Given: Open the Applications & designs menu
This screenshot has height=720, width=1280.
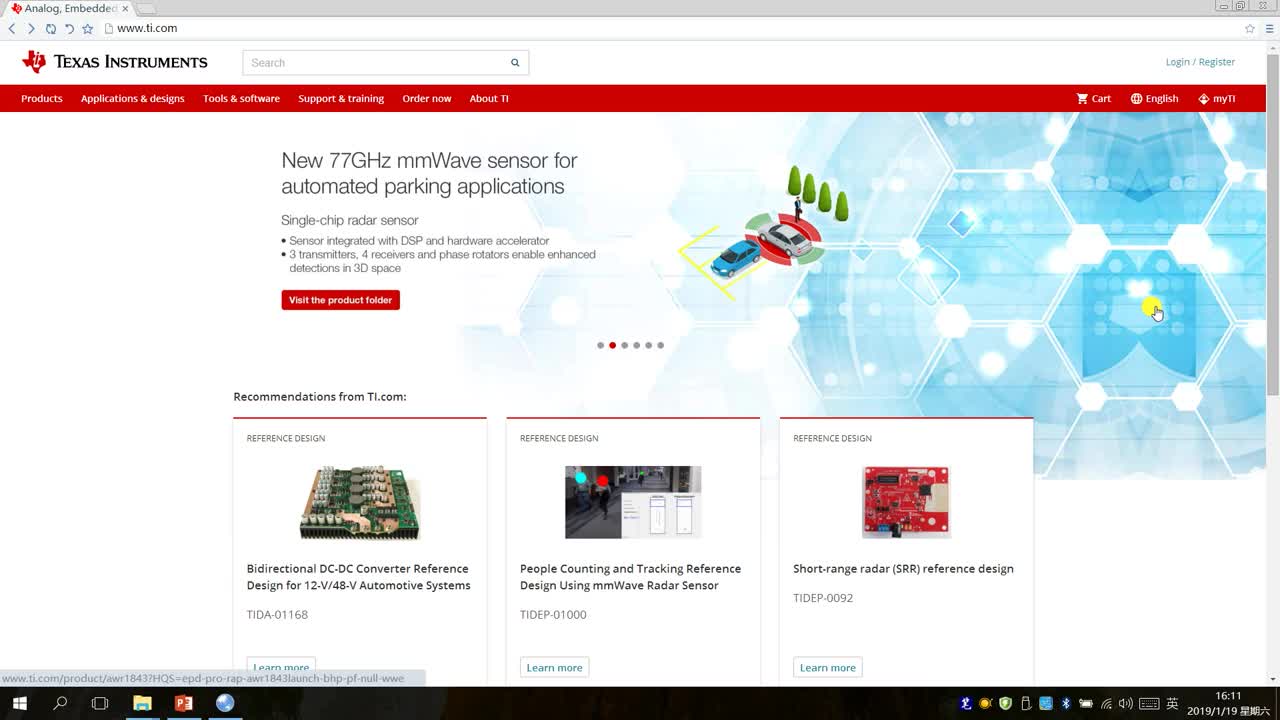Looking at the screenshot, I should [x=133, y=99].
